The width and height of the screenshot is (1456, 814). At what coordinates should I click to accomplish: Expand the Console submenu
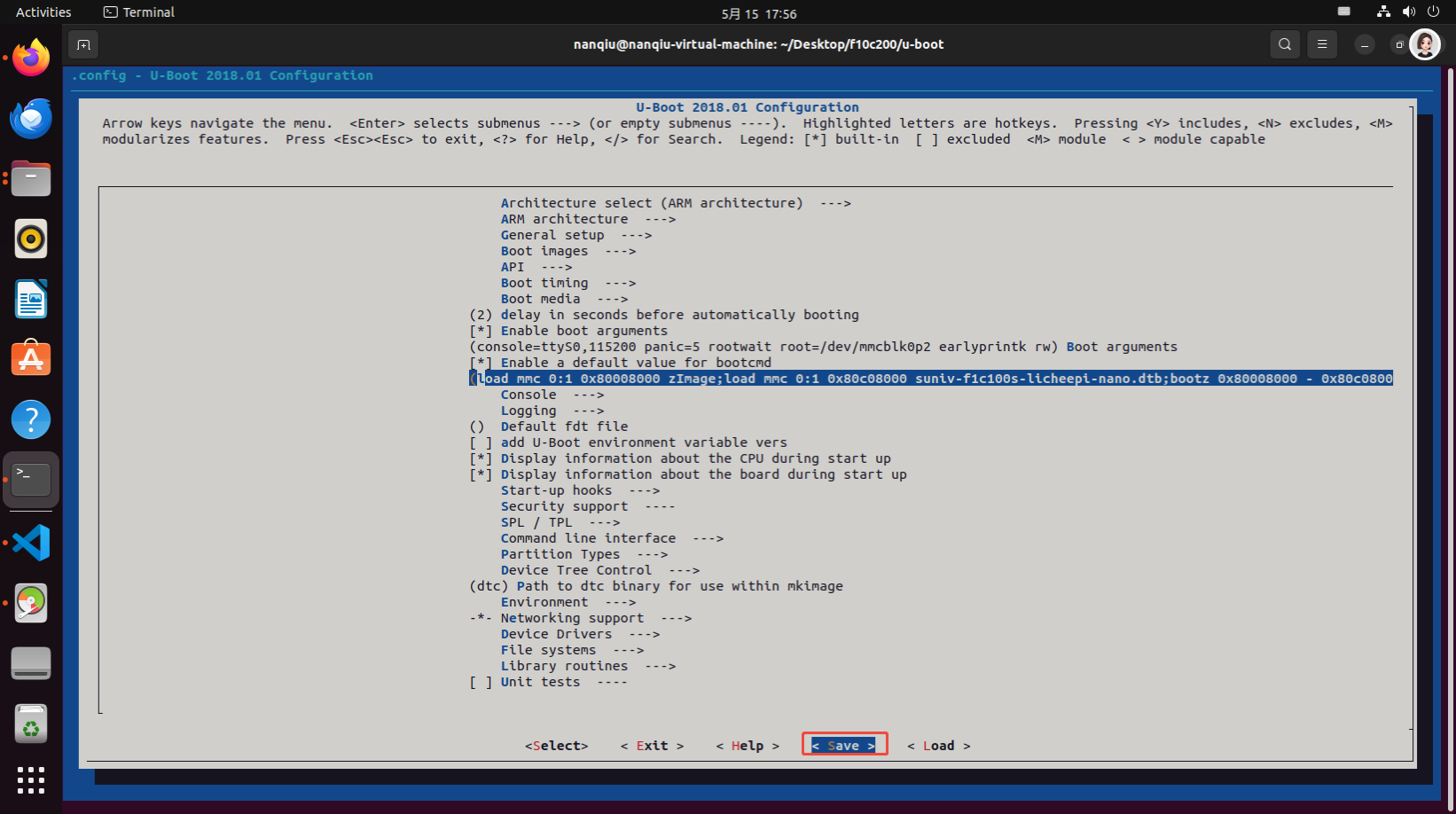[x=552, y=395]
